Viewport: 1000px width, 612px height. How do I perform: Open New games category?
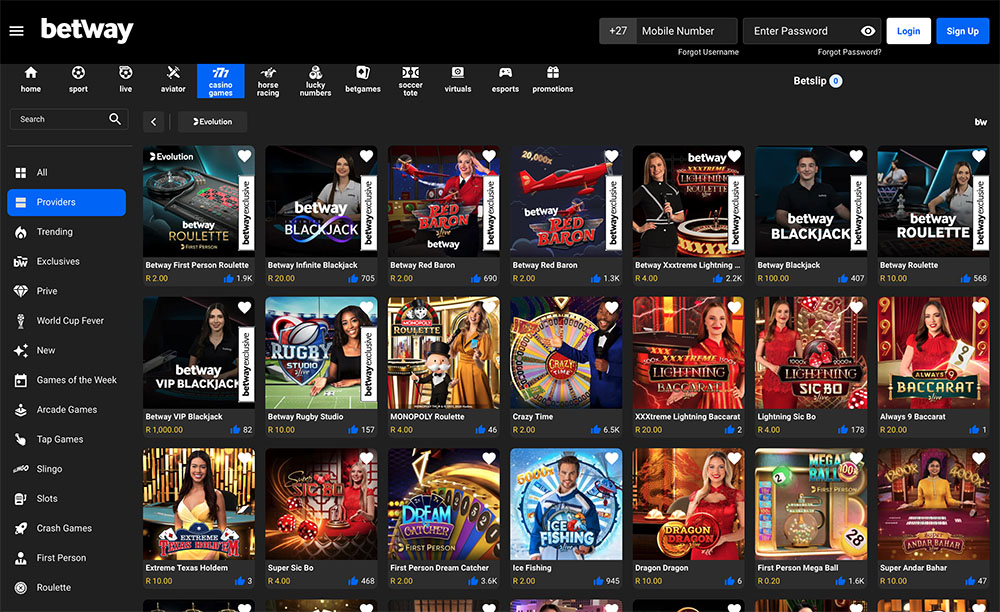pos(66,350)
